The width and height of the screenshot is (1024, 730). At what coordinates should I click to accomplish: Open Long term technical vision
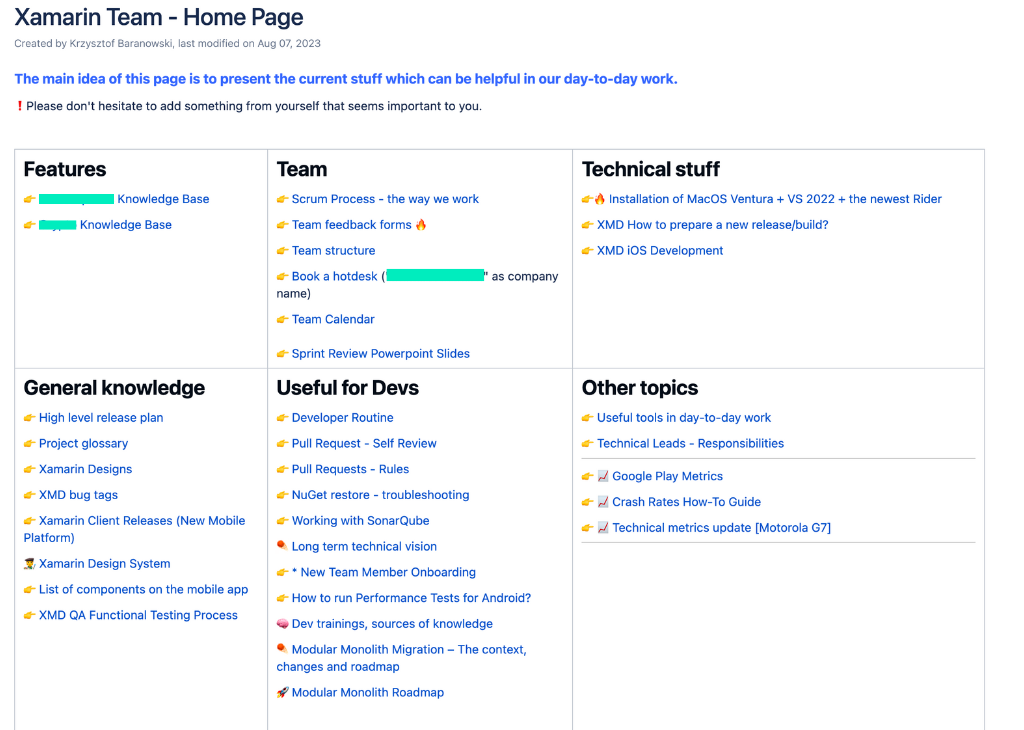click(364, 547)
